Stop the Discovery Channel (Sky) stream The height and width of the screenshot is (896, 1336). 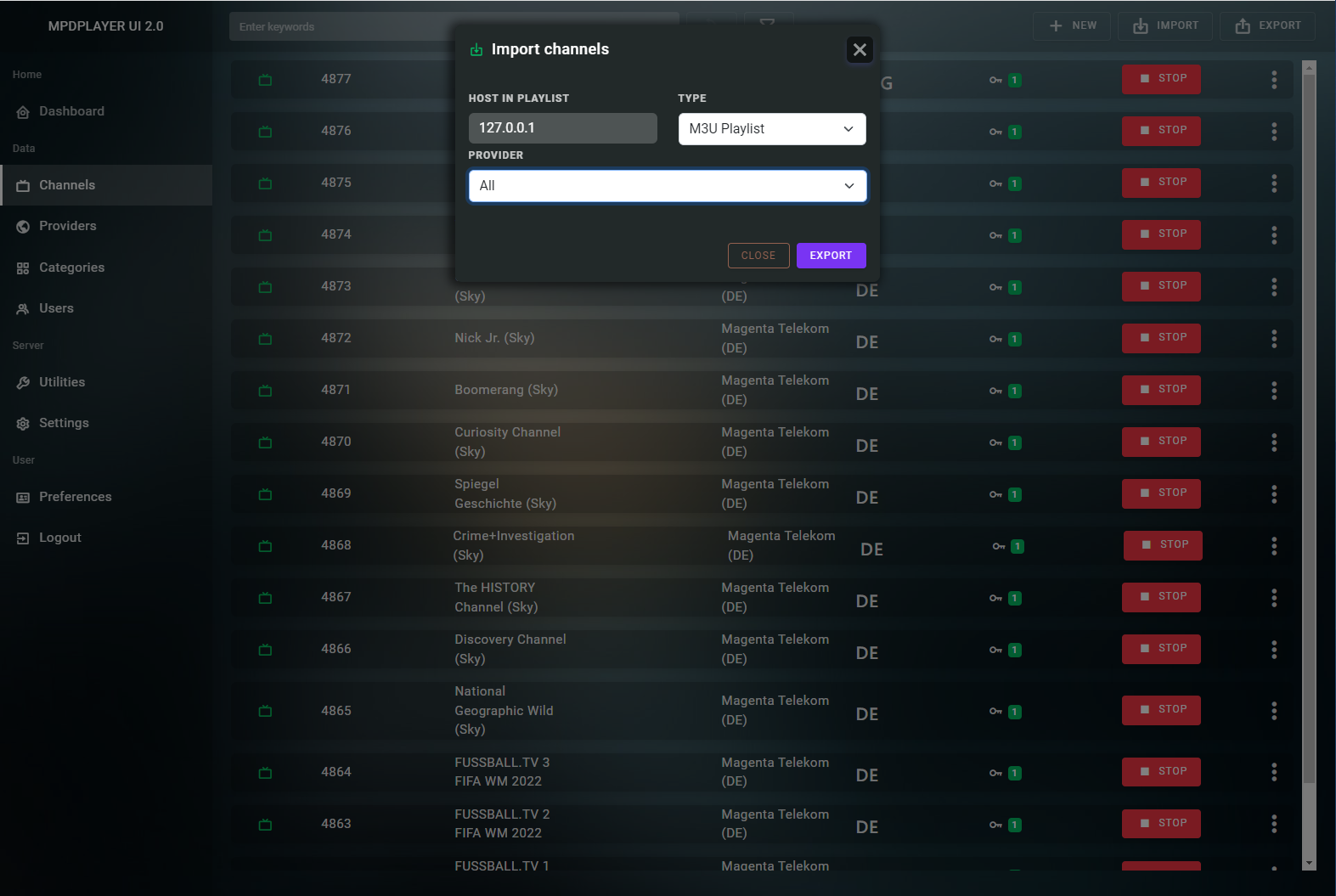(x=1160, y=649)
